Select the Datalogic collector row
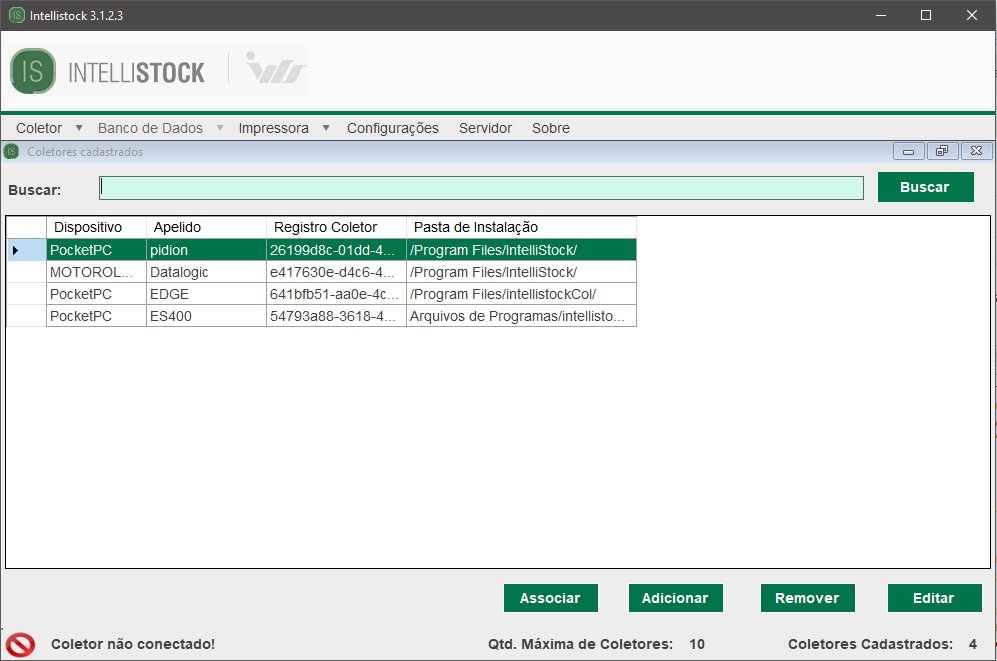997x661 pixels. coord(205,272)
